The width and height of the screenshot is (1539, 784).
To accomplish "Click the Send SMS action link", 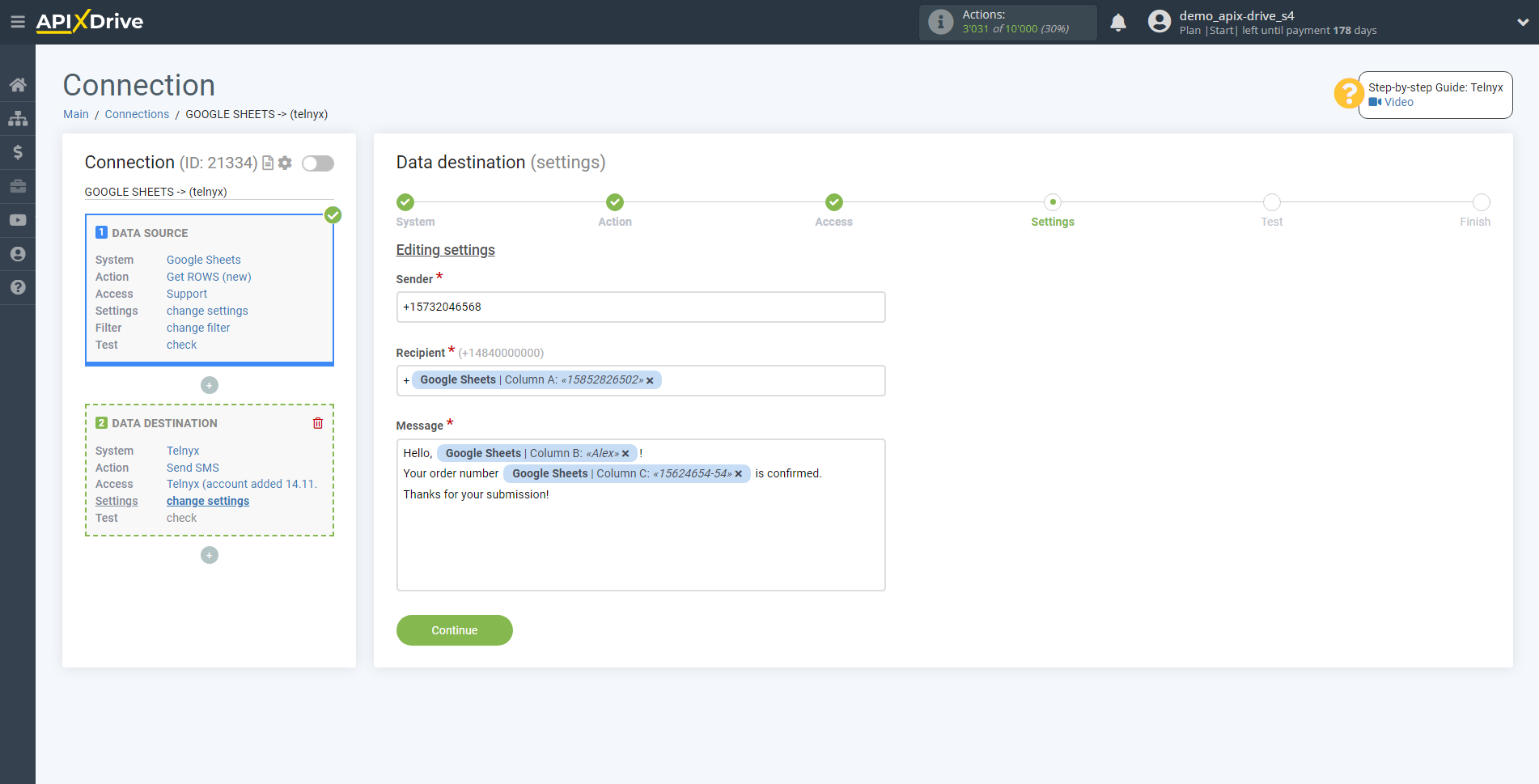I will click(193, 468).
